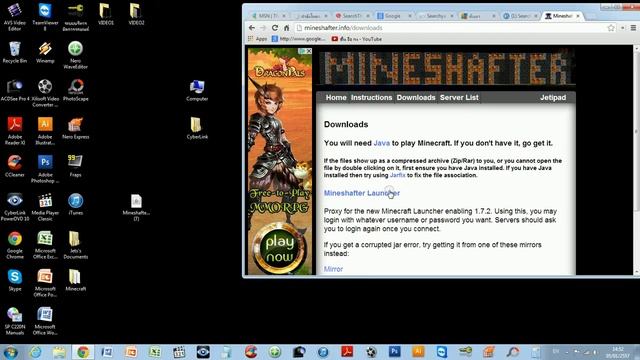Close the Mineshafter browser tab
The image size is (640, 360).
pos(578,16)
